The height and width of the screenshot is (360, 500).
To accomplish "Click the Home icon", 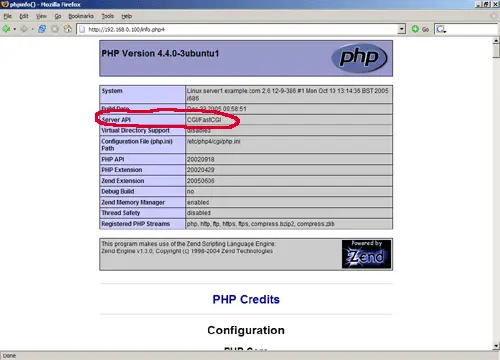I will click(x=68, y=29).
